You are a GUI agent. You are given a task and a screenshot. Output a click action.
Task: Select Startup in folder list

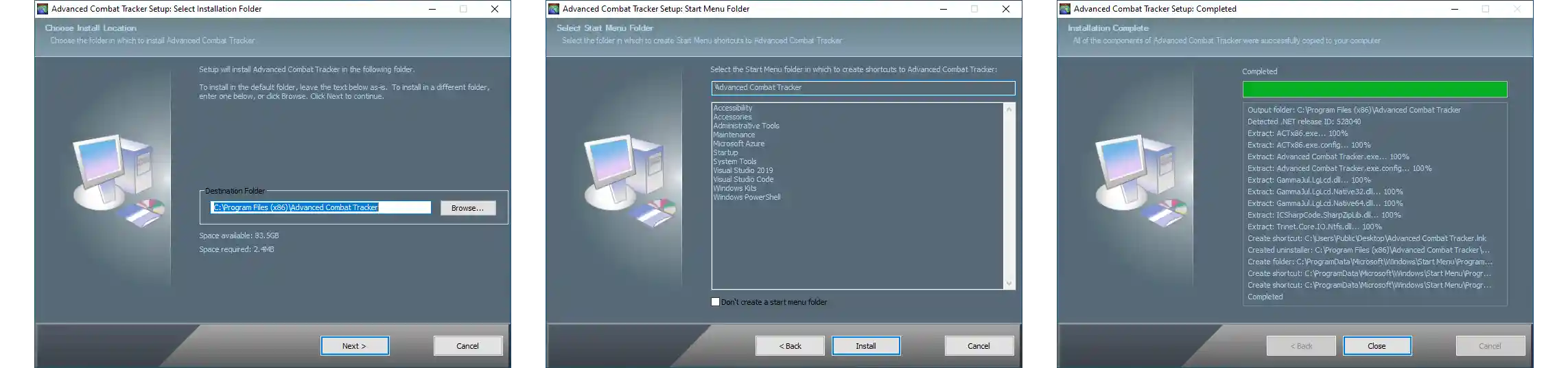point(725,152)
